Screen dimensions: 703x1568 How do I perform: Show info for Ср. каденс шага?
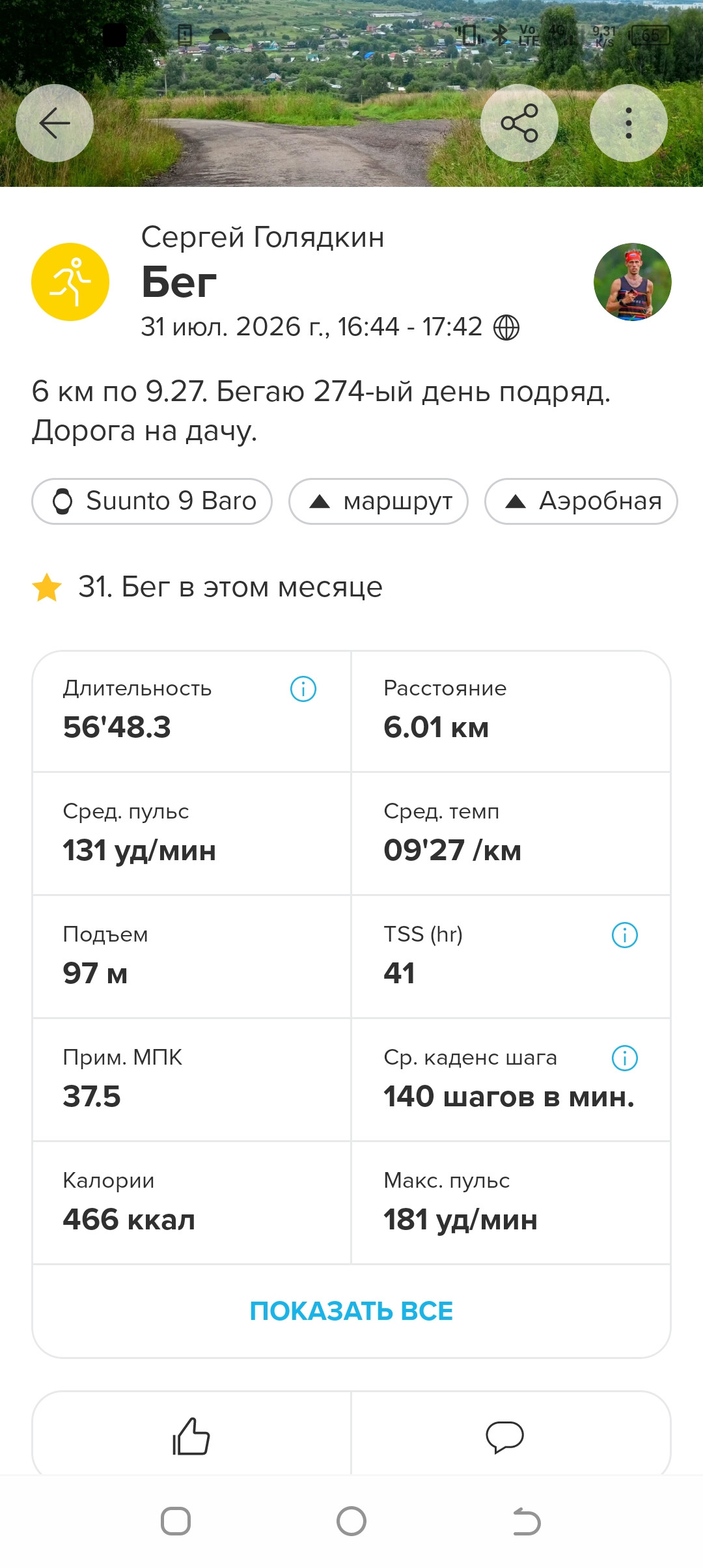coord(625,1058)
